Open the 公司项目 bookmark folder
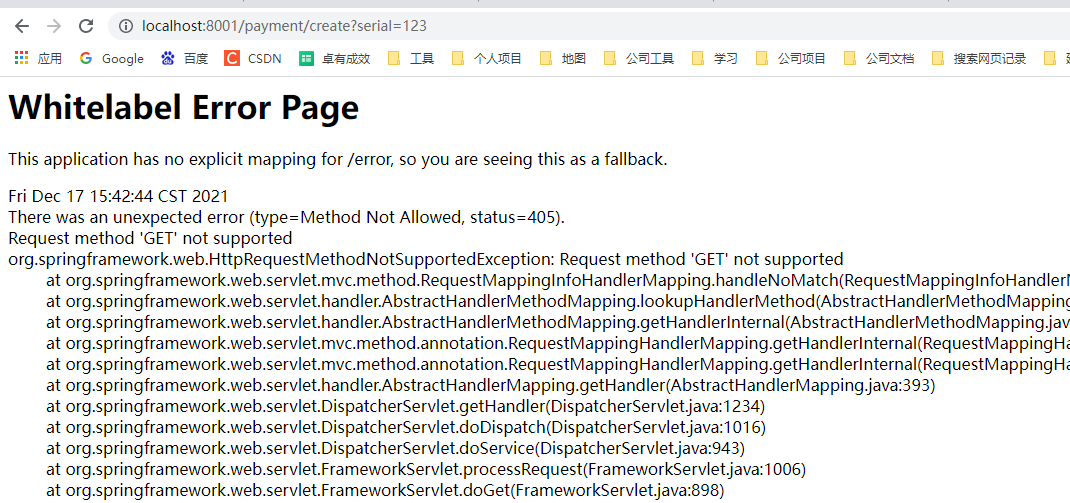The image size is (1070, 503). (x=790, y=59)
